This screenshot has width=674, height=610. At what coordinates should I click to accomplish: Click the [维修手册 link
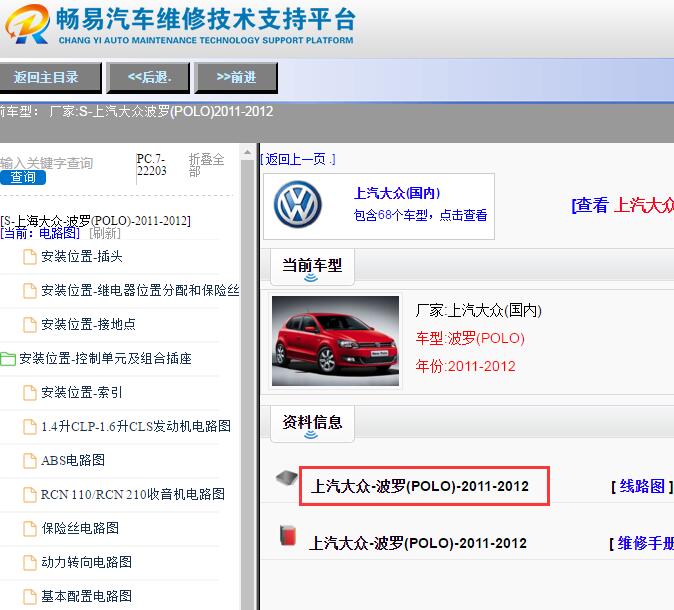(x=641, y=544)
